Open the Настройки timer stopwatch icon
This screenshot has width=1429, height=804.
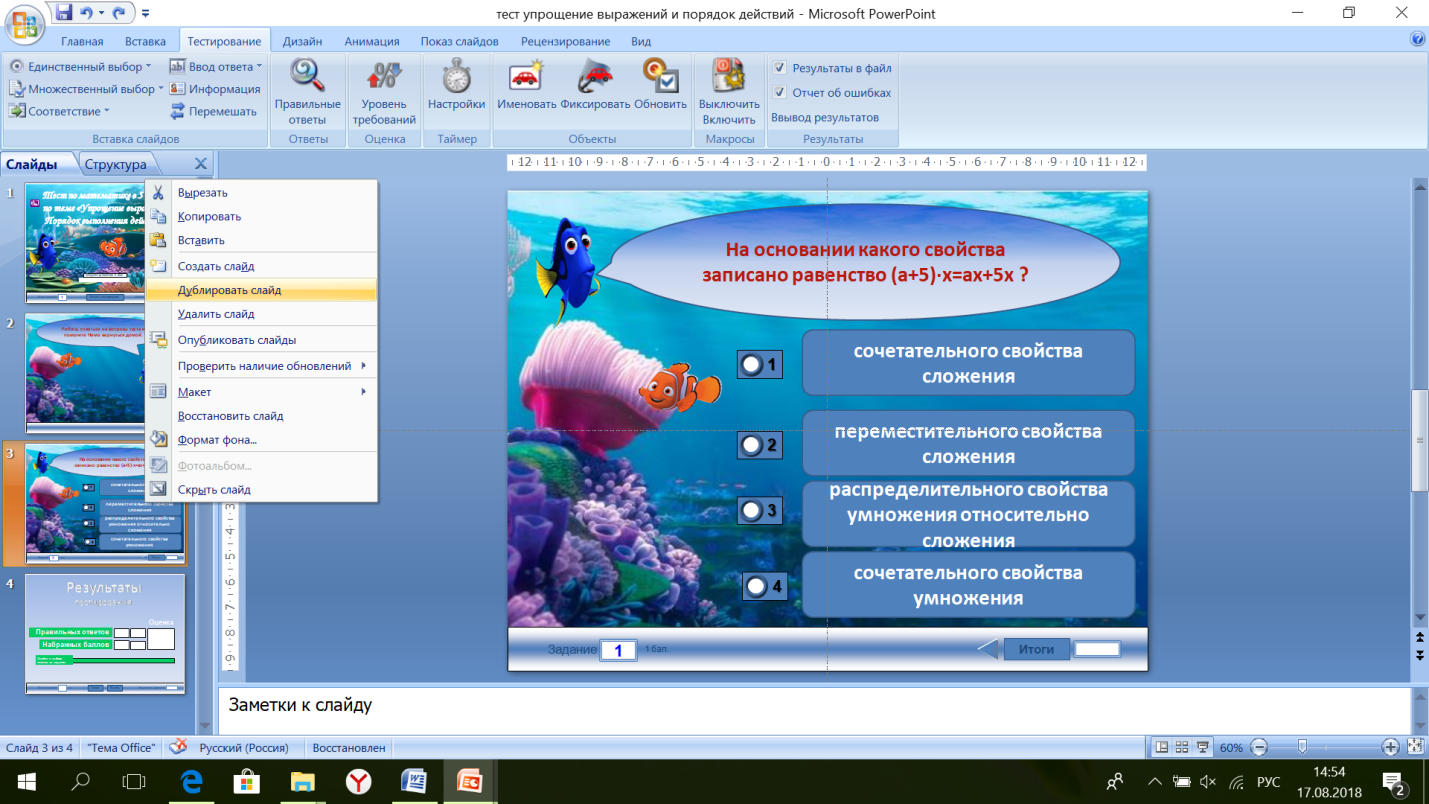point(456,76)
